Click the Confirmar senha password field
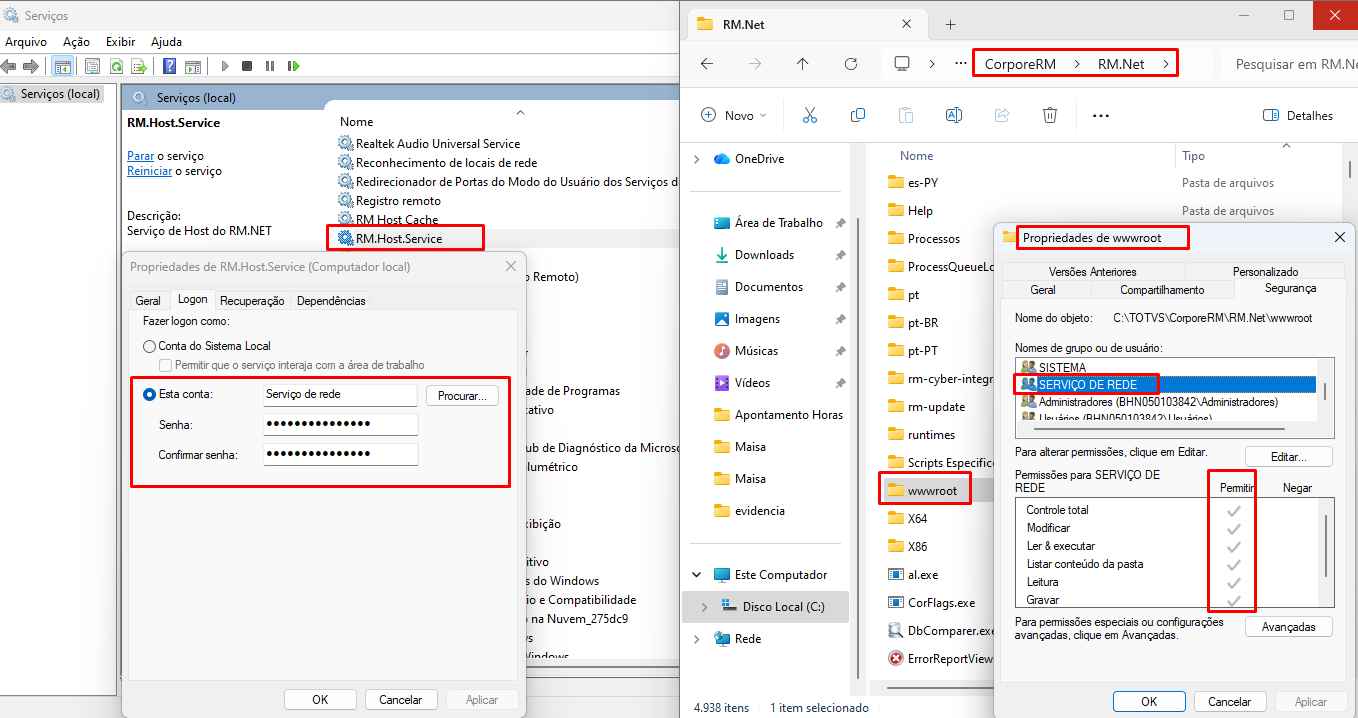 [x=340, y=455]
